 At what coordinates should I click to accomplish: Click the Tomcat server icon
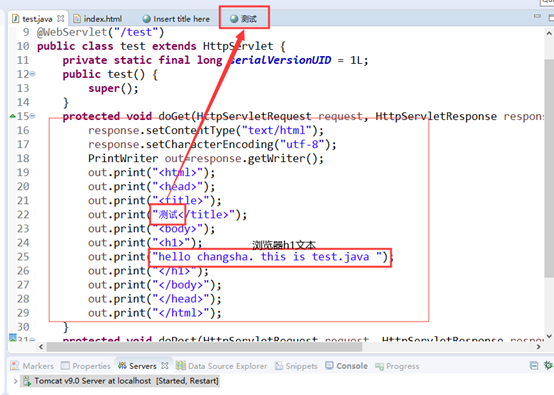coord(26,381)
